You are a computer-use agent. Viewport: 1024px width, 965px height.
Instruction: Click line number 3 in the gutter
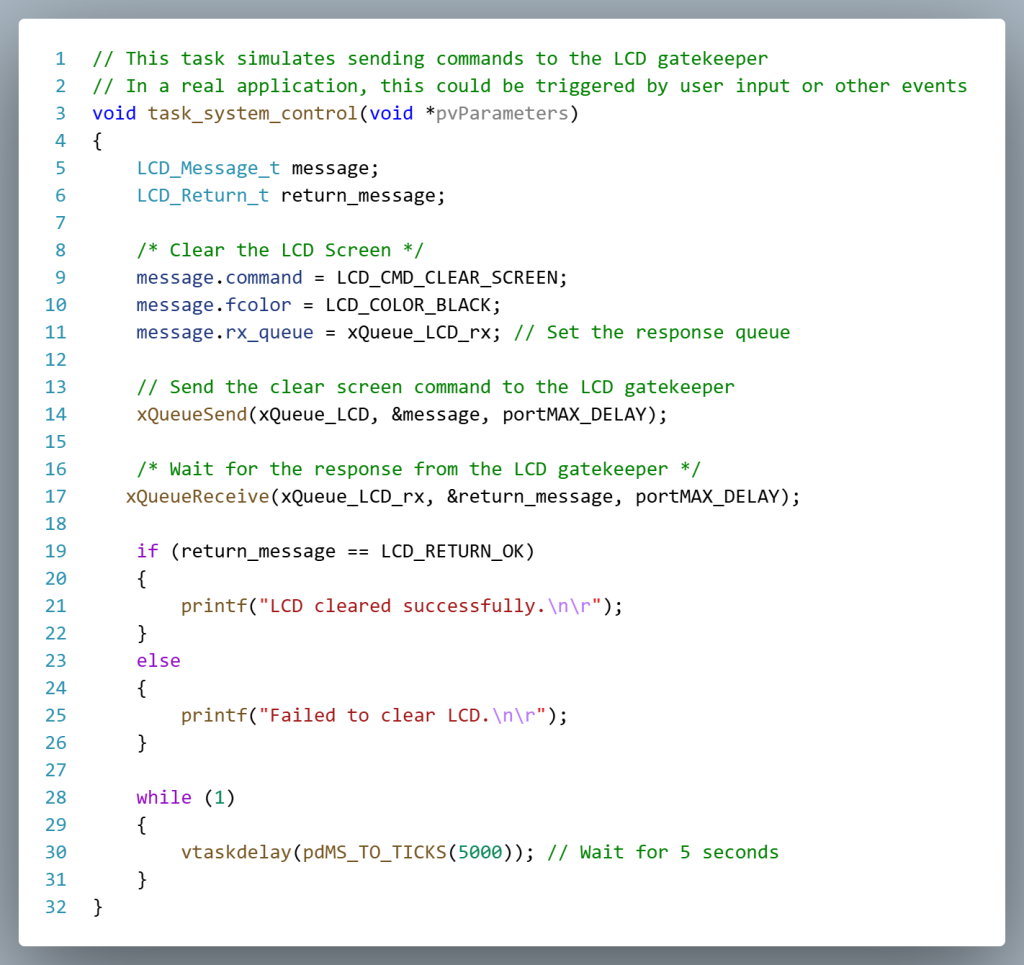click(60, 113)
